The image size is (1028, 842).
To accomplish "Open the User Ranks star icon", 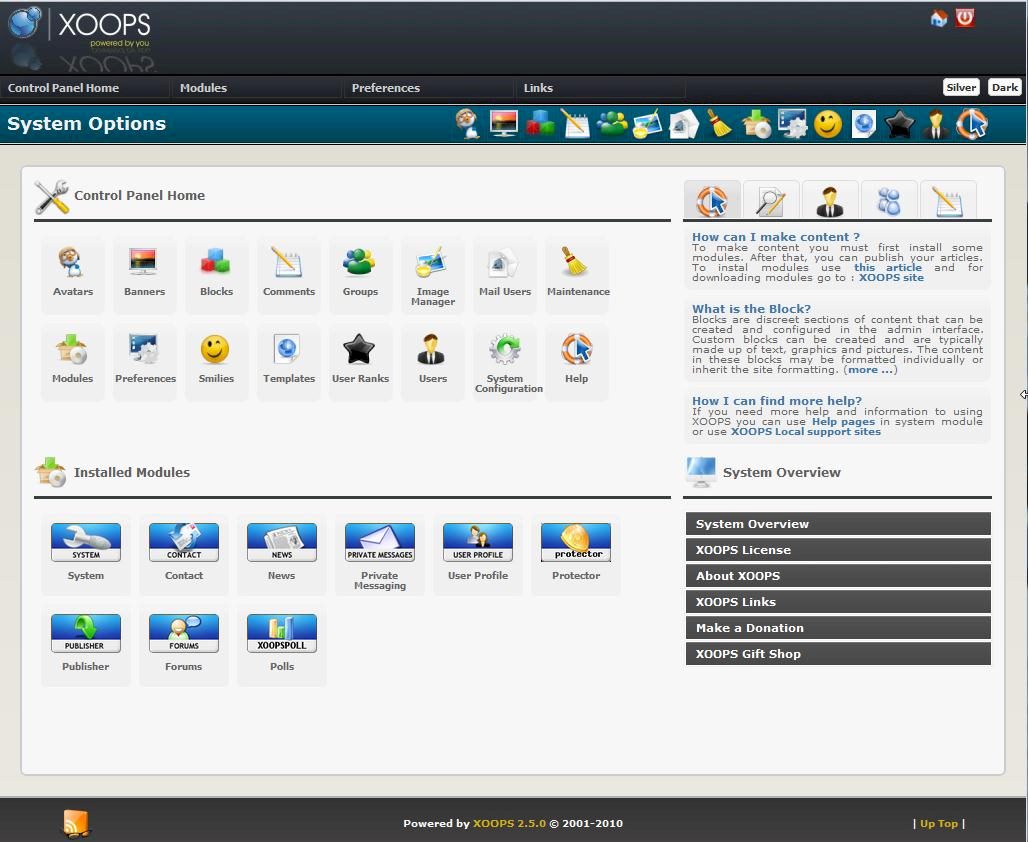I will pos(360,358).
